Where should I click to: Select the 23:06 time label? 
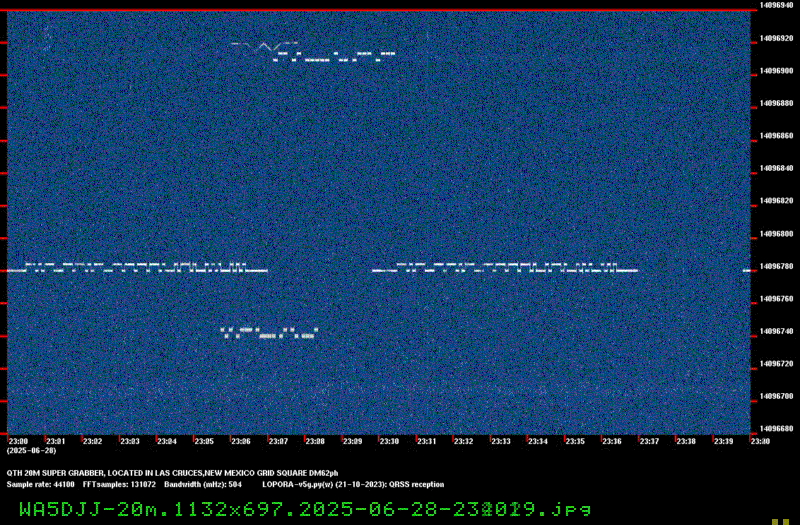241,441
